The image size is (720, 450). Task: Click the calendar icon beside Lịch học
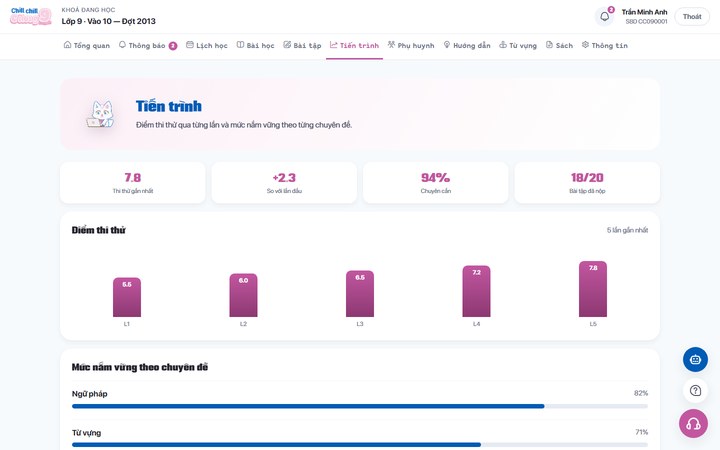(x=190, y=45)
